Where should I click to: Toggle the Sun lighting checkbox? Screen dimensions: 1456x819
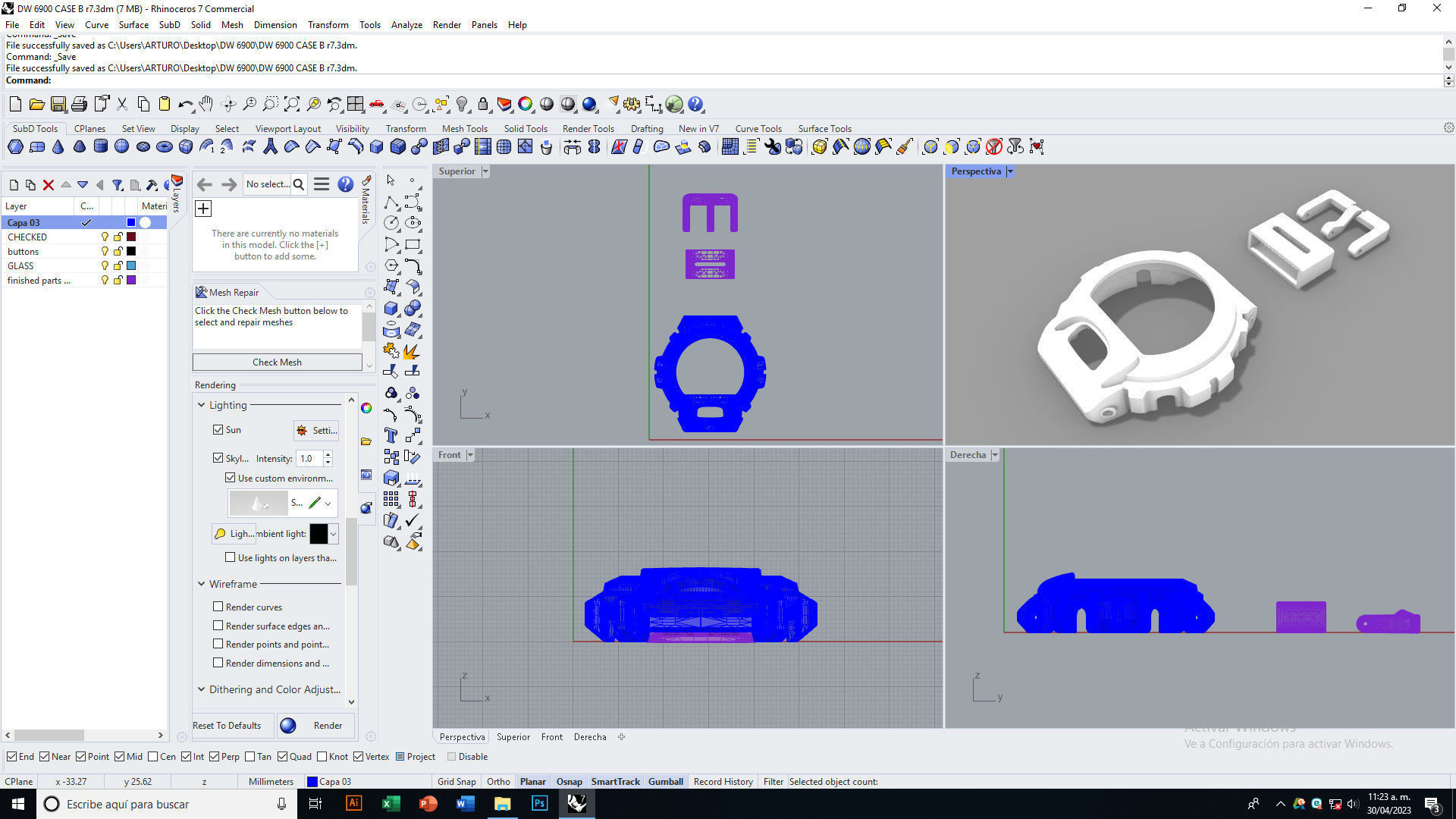point(218,430)
